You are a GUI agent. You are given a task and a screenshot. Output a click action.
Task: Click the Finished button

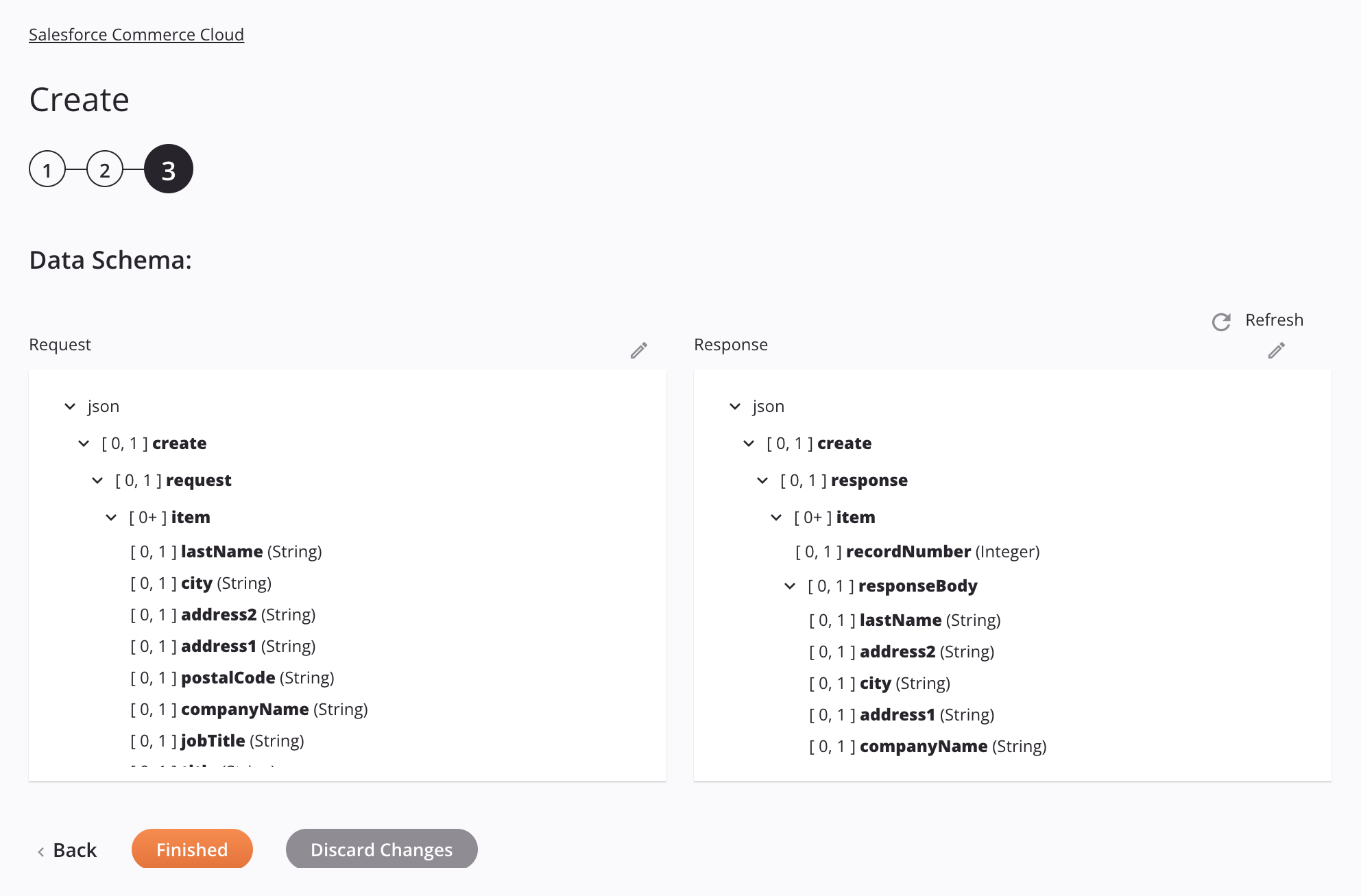click(x=191, y=848)
